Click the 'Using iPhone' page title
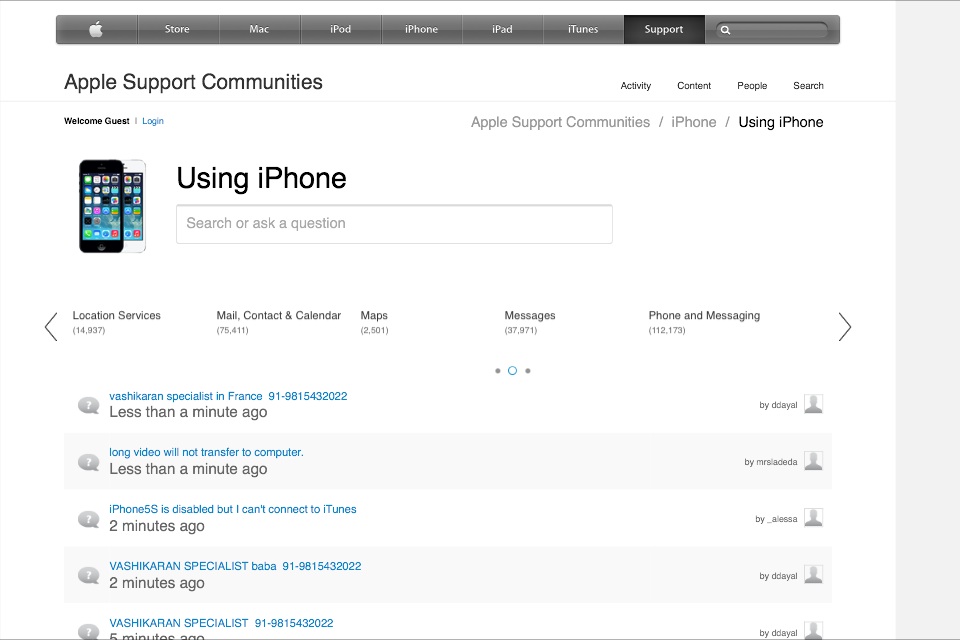Screen dimensions: 960x640 point(261,179)
